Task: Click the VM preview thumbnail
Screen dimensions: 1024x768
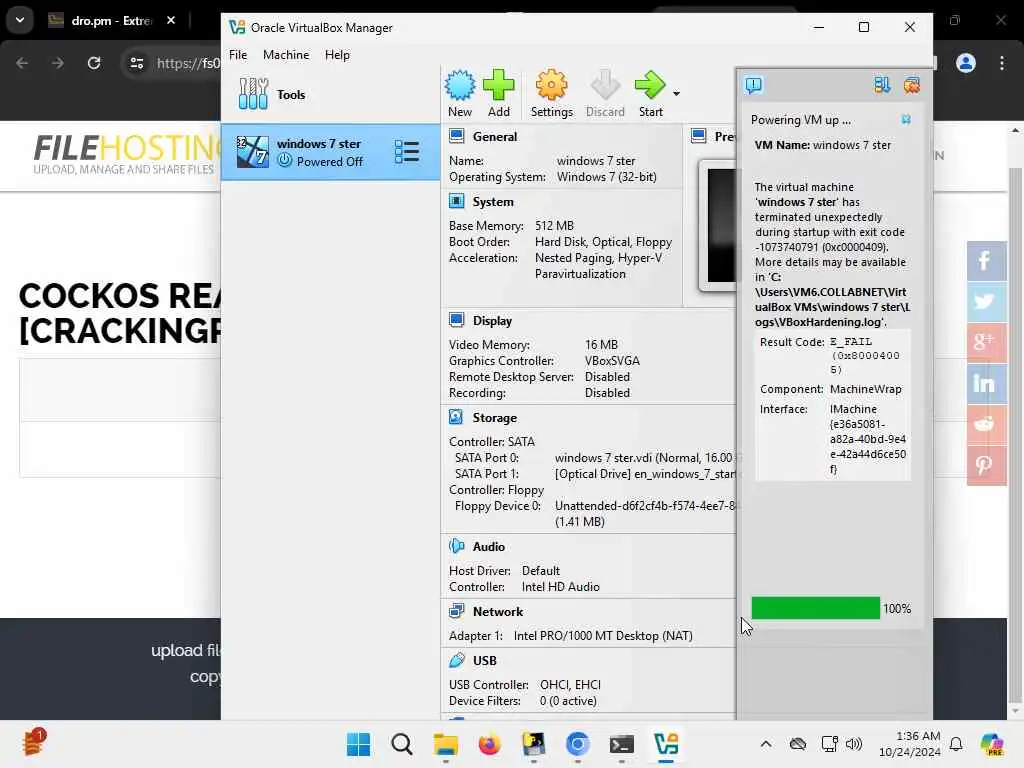Action: [717, 225]
